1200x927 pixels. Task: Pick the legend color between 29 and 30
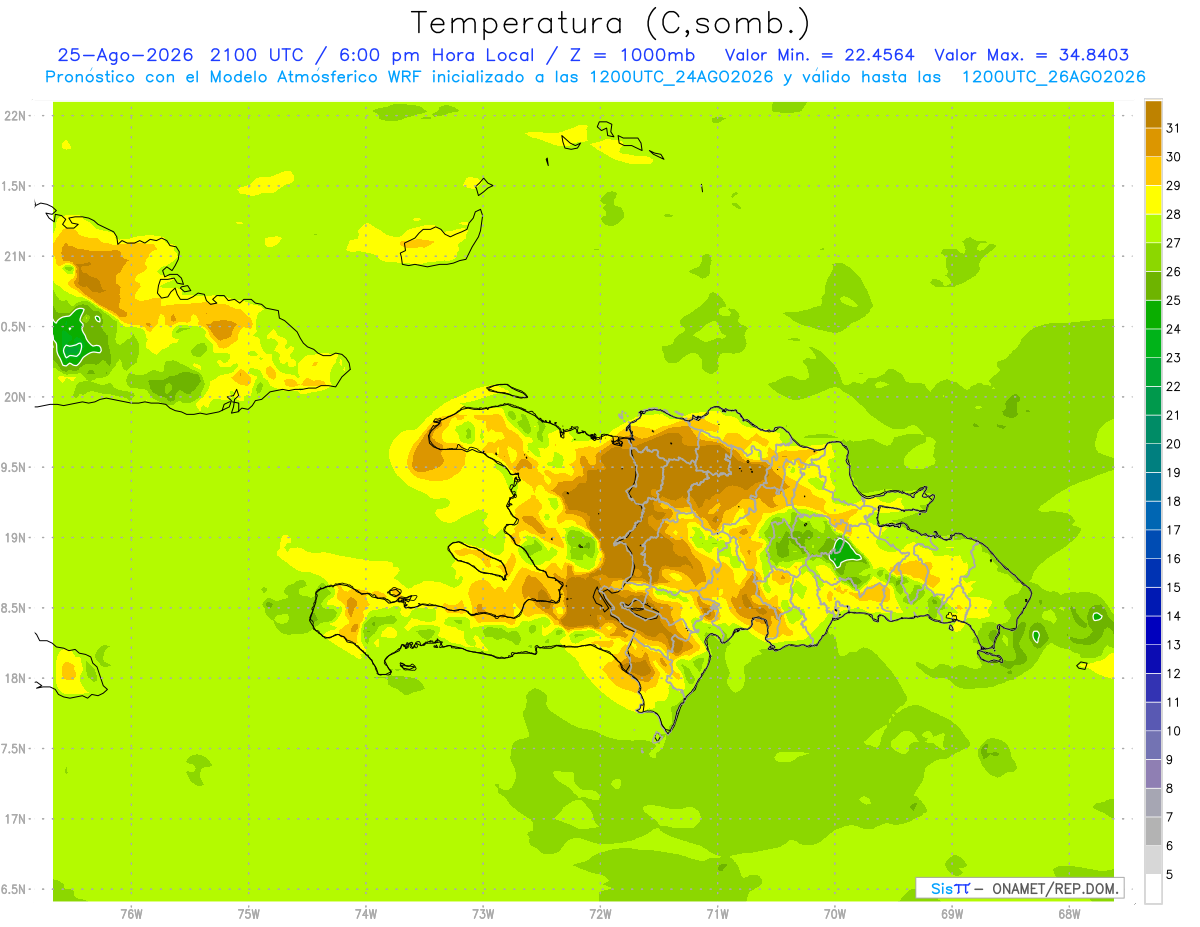[x=1153, y=172]
